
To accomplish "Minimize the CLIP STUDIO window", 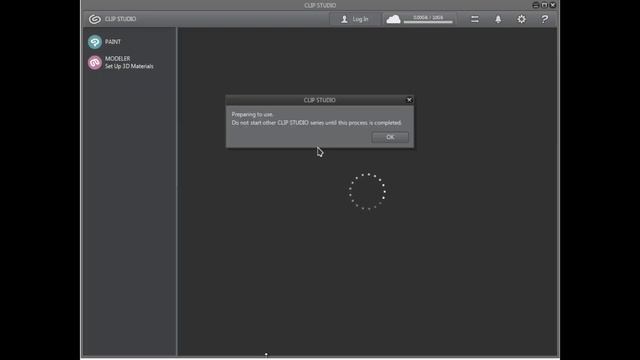I will pos(536,5).
